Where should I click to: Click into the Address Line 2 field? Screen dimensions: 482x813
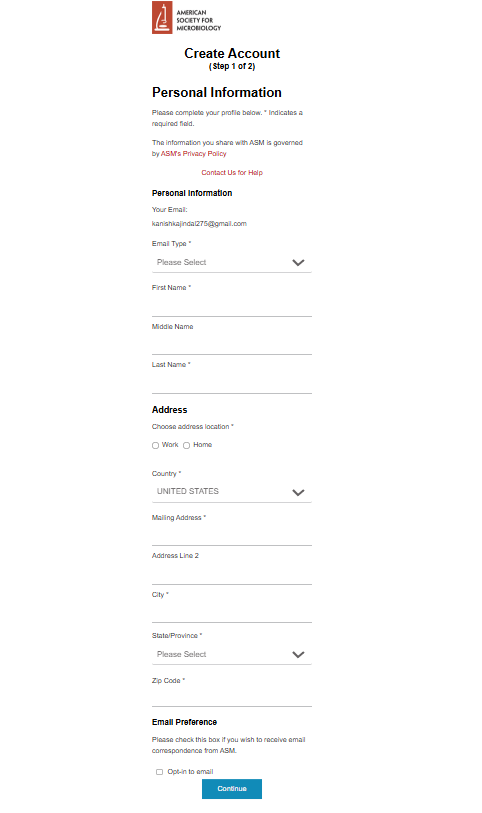(232, 574)
